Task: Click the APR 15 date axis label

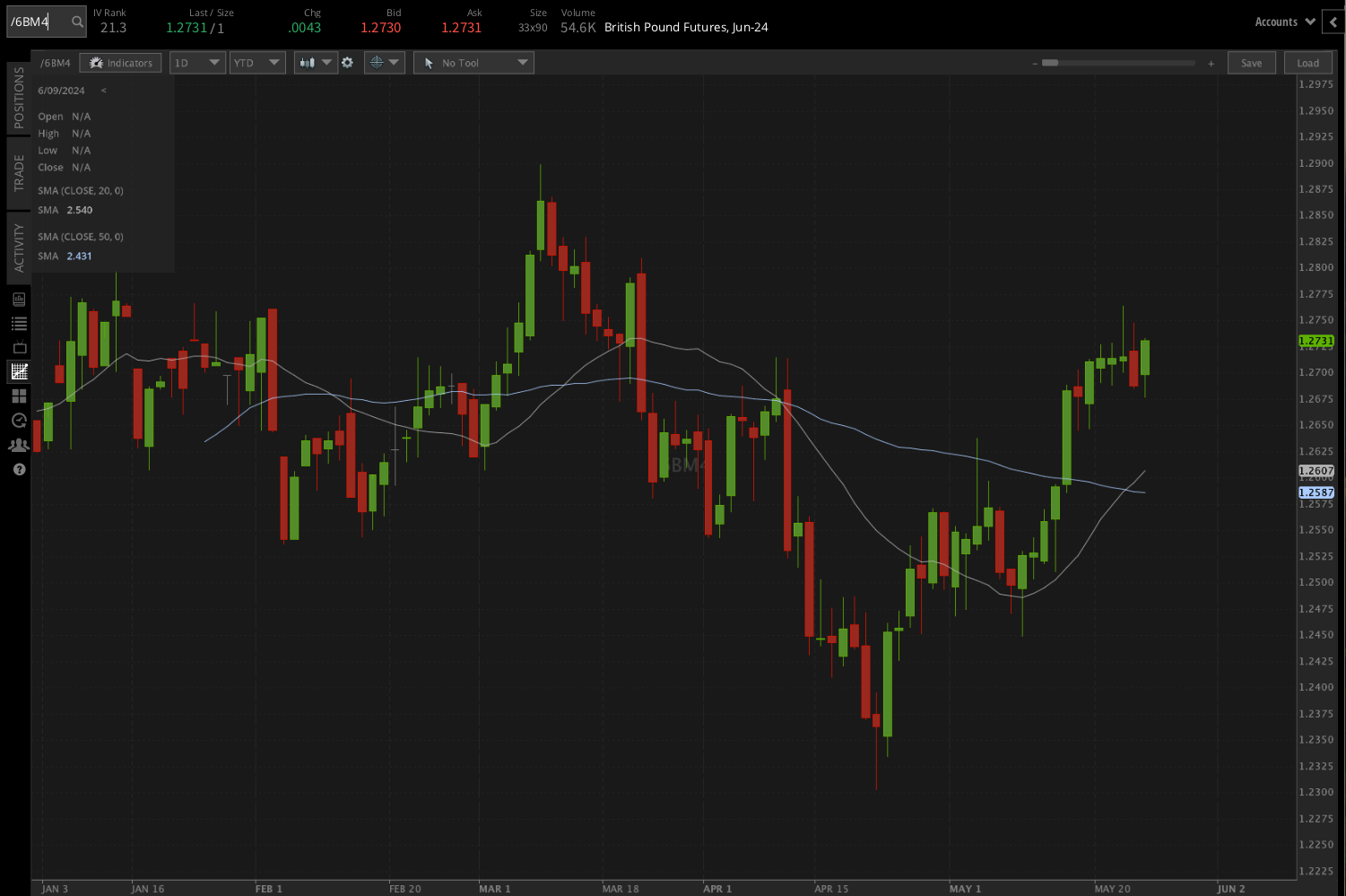Action: (x=831, y=889)
